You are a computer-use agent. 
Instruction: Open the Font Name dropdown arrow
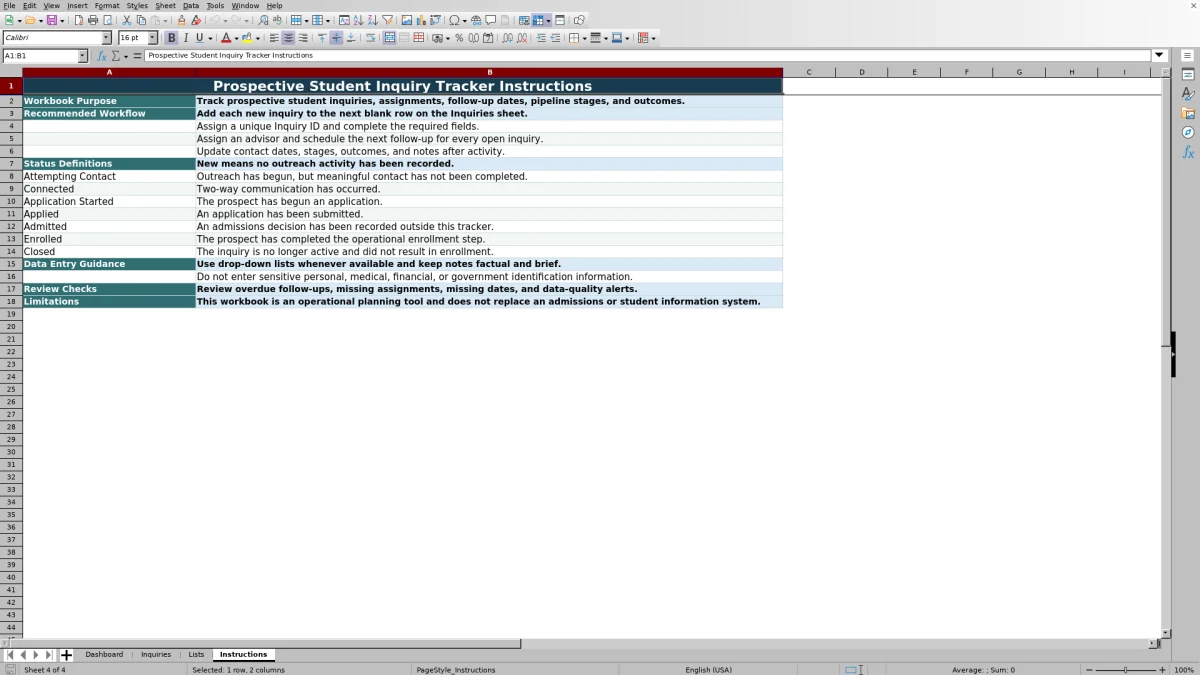click(107, 38)
